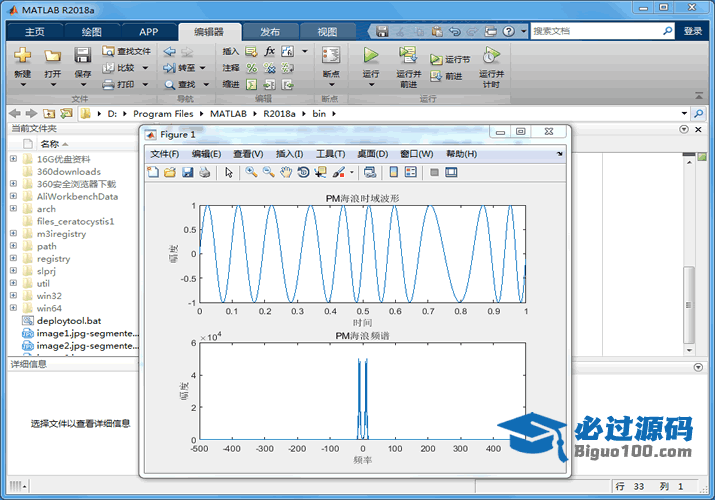
Task: Click Run Section (运行节) button
Action: point(450,59)
